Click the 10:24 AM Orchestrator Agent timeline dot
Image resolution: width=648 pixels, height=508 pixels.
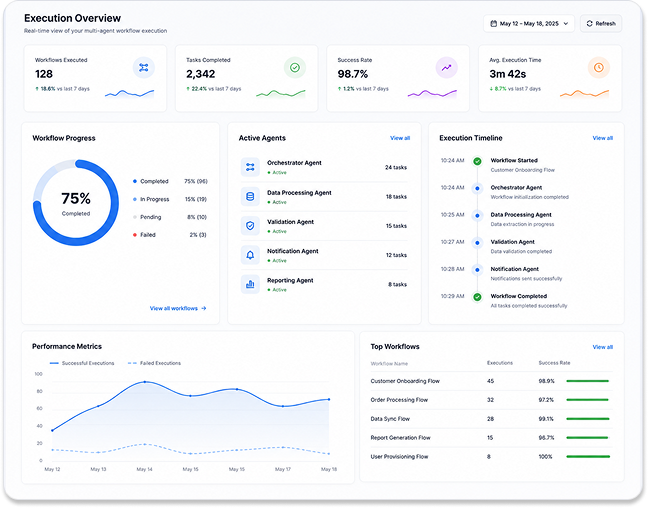pos(477,188)
